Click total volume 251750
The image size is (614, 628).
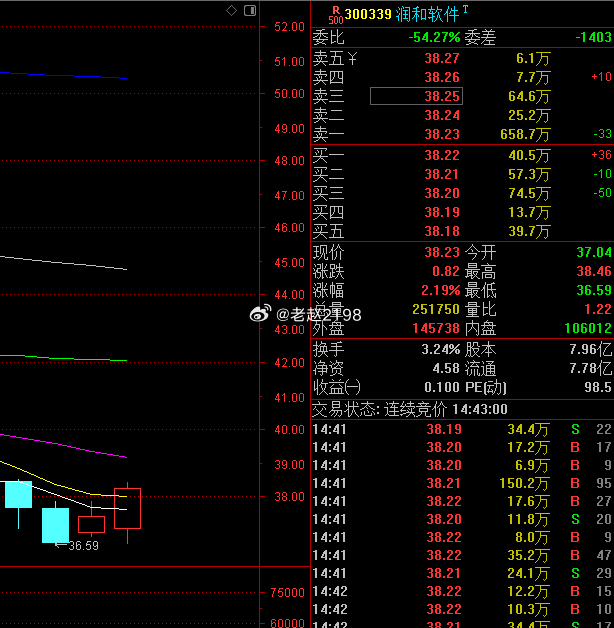[436, 309]
